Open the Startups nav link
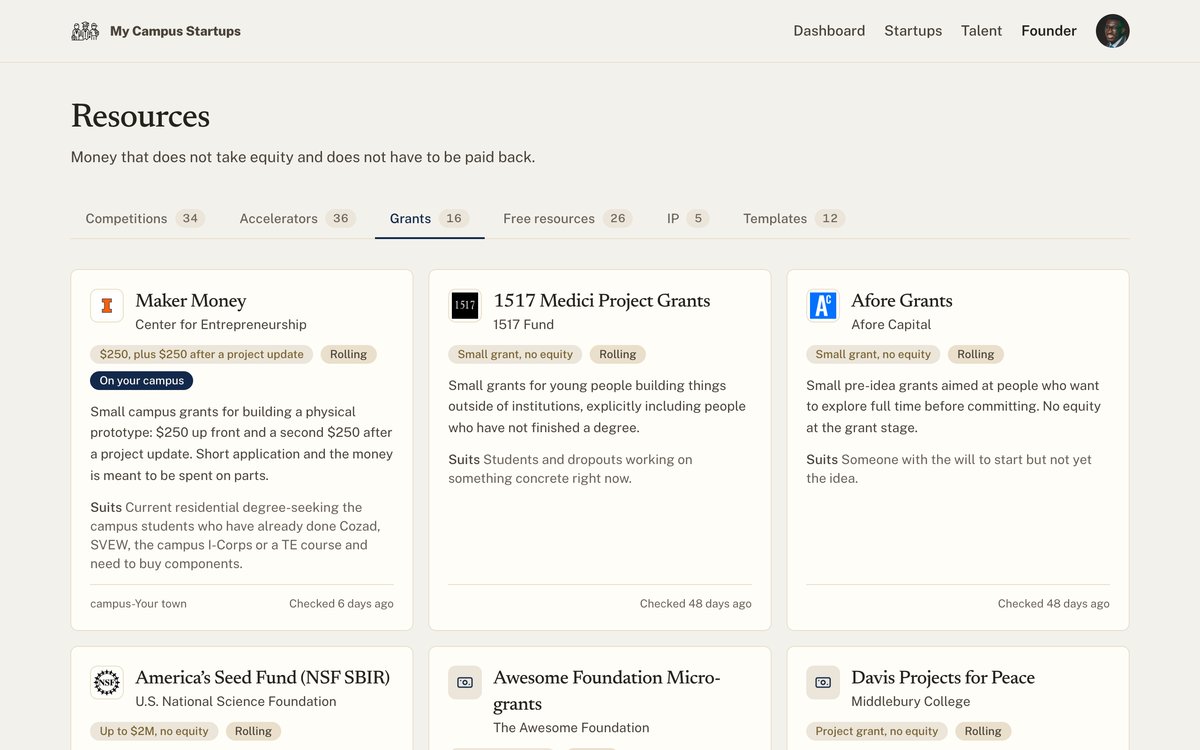The image size is (1200, 750). click(x=913, y=31)
